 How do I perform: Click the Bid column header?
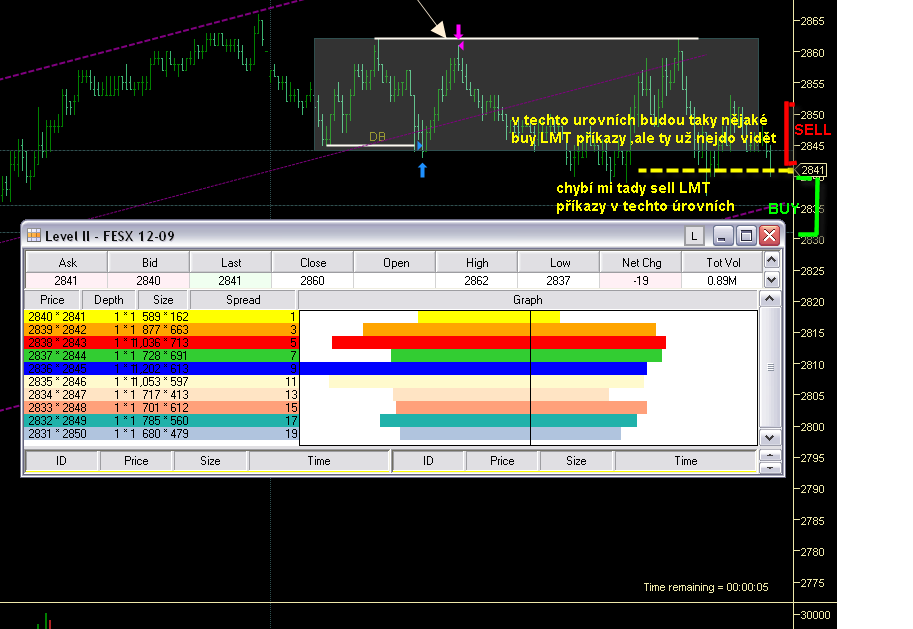point(149,263)
